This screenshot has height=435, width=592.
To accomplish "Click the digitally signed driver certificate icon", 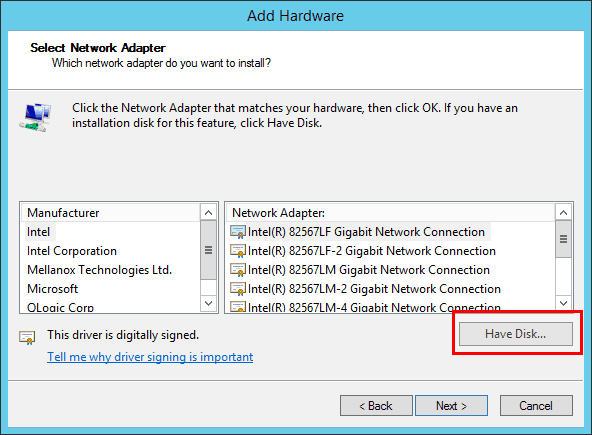I will [27, 337].
